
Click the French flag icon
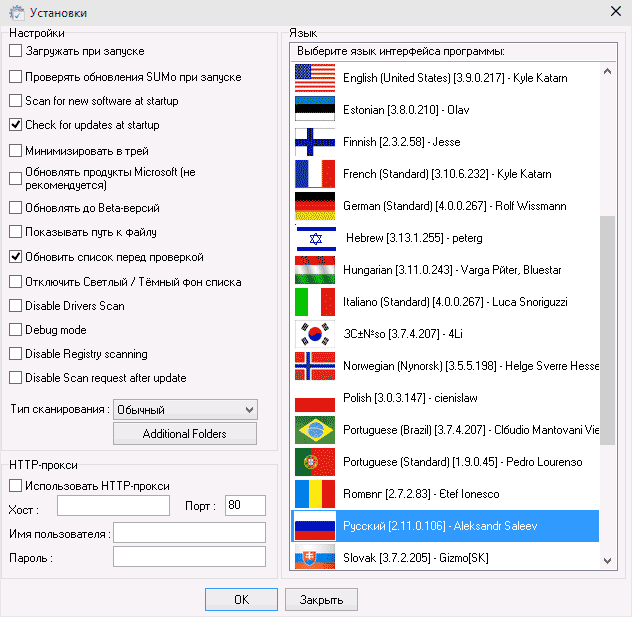click(315, 174)
